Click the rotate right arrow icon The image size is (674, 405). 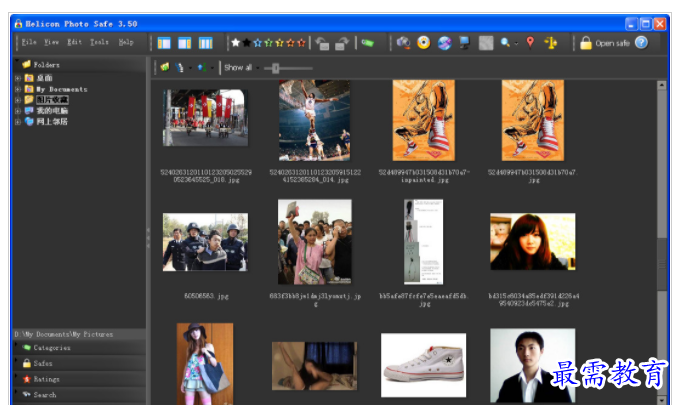click(x=342, y=43)
